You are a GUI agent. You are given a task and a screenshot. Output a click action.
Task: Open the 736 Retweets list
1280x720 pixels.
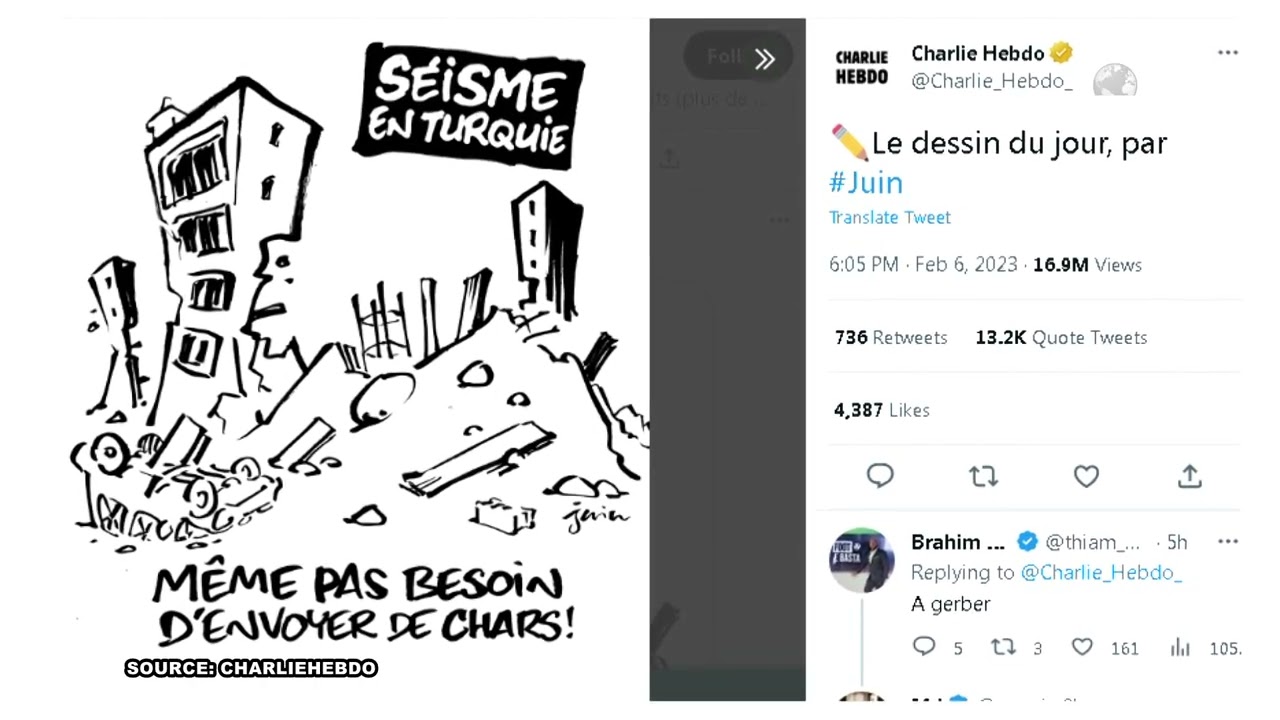890,338
